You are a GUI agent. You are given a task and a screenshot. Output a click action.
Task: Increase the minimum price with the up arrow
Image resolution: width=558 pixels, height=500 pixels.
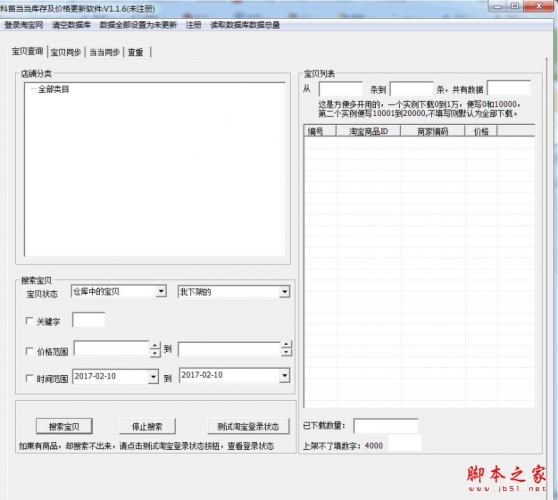click(155, 345)
